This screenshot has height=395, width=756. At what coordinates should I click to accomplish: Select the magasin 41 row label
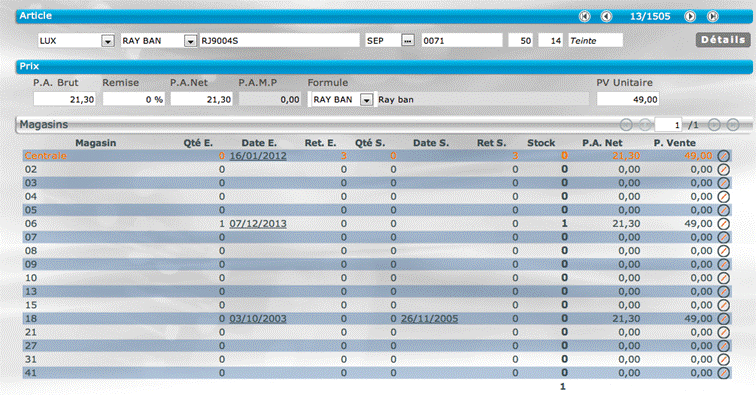tap(31, 373)
